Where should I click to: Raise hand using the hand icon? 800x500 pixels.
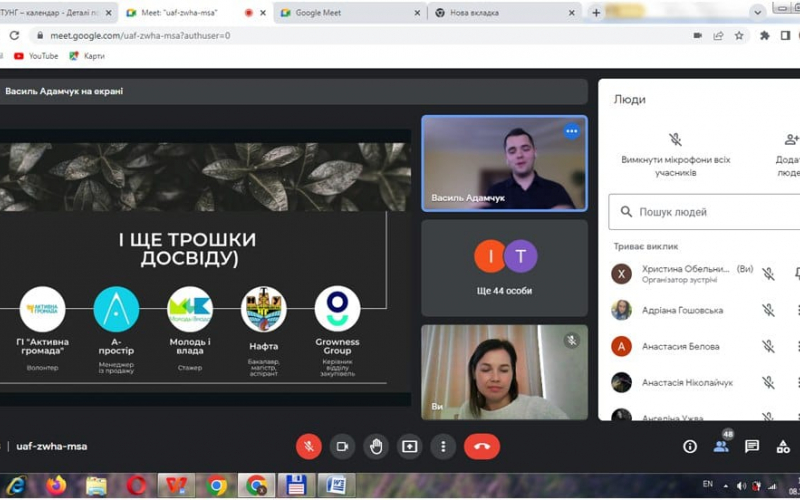tap(376, 446)
